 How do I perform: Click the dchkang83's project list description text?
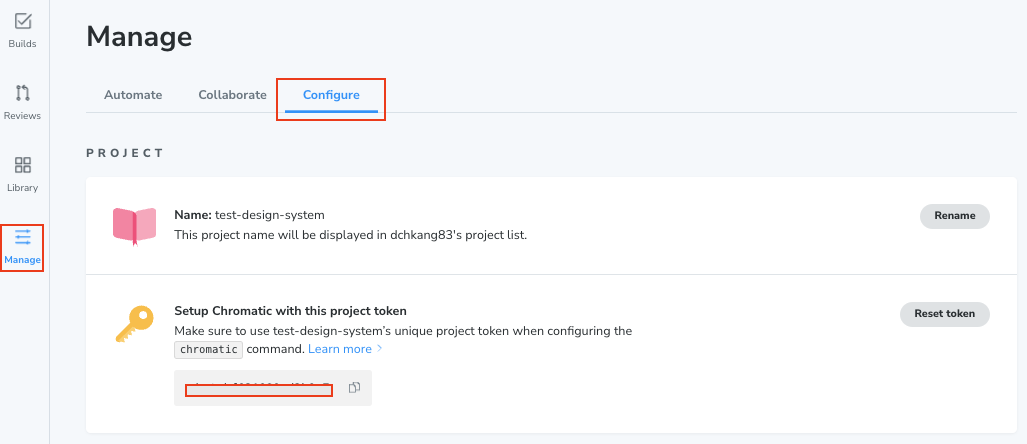[350, 234]
